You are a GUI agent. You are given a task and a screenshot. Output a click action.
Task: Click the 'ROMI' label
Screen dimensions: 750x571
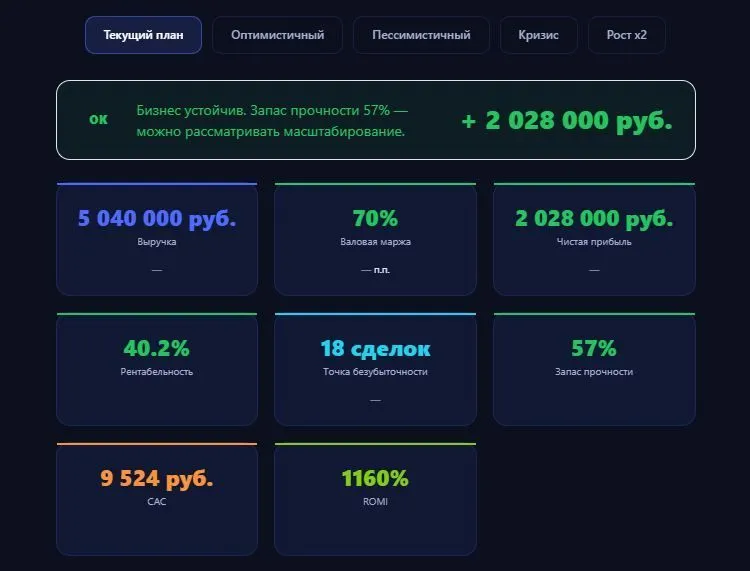click(375, 502)
